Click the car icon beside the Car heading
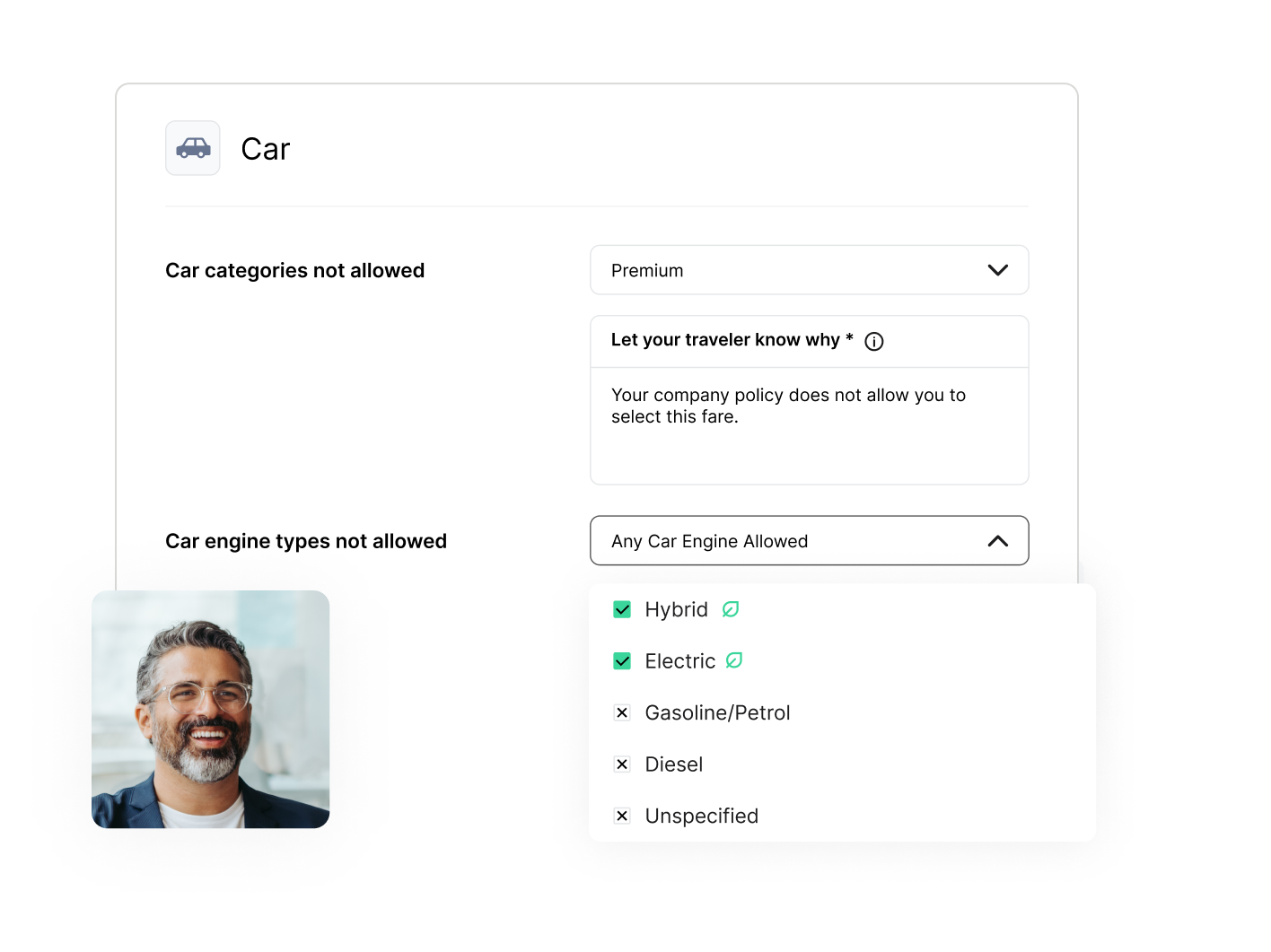The image size is (1271, 952). pyautogui.click(x=193, y=148)
